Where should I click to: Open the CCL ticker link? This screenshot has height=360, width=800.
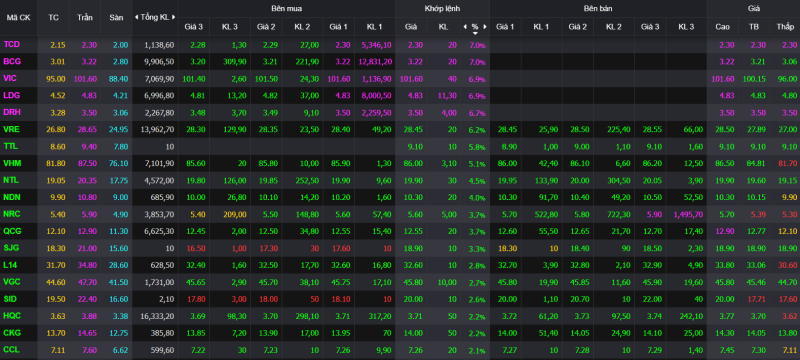11,349
